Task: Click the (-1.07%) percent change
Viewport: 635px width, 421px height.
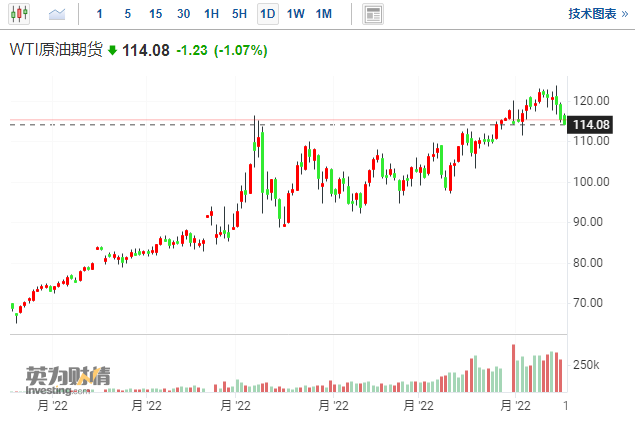Action: (x=241, y=51)
